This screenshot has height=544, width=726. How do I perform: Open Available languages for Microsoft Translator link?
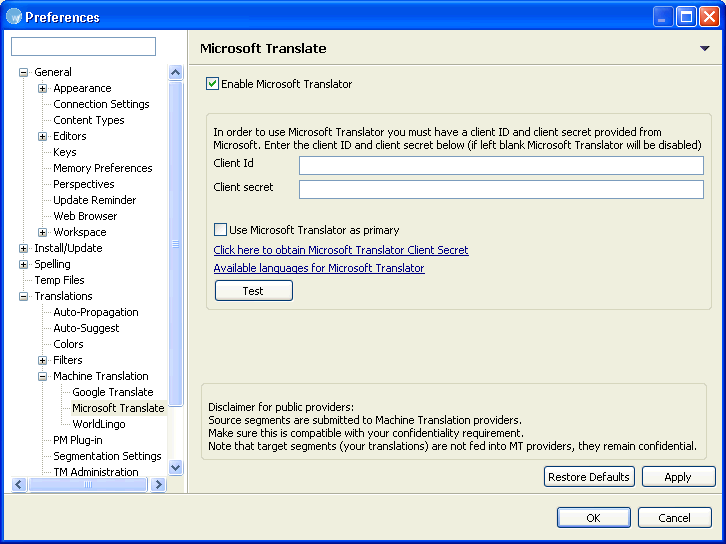tap(319, 268)
